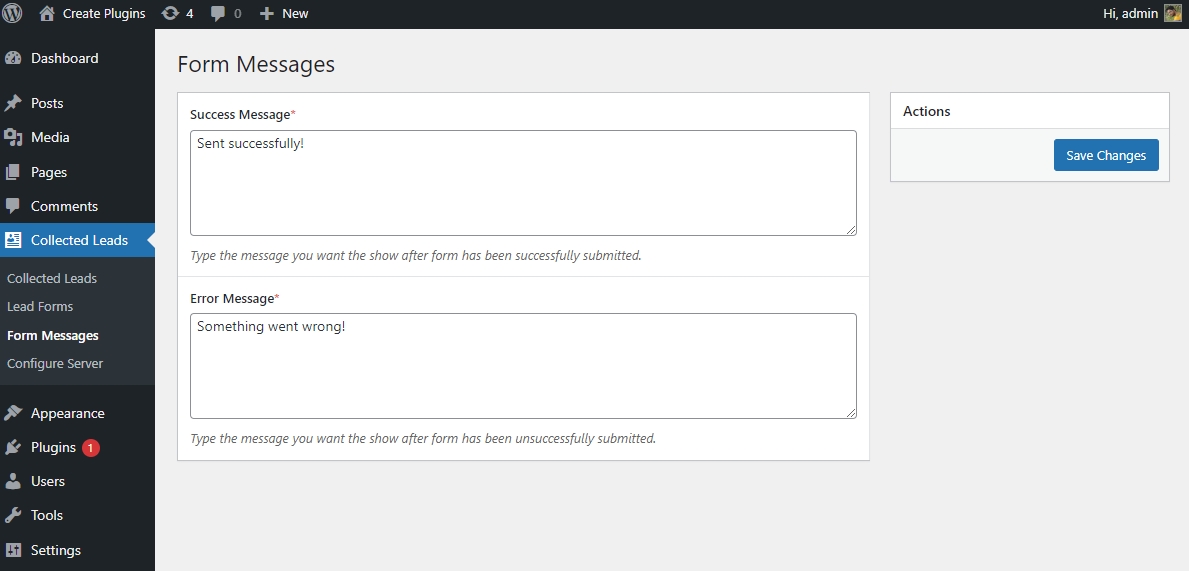Click the Media icon in sidebar
This screenshot has width=1189, height=571.
click(13, 137)
